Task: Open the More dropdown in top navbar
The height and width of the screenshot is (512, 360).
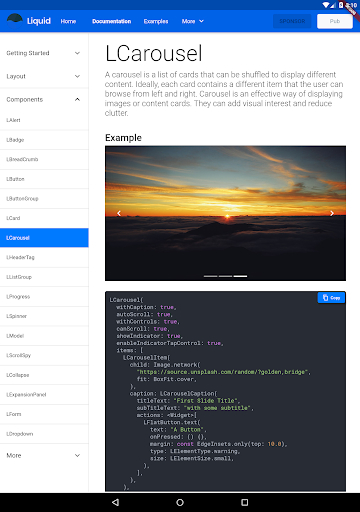Action: 193,21
